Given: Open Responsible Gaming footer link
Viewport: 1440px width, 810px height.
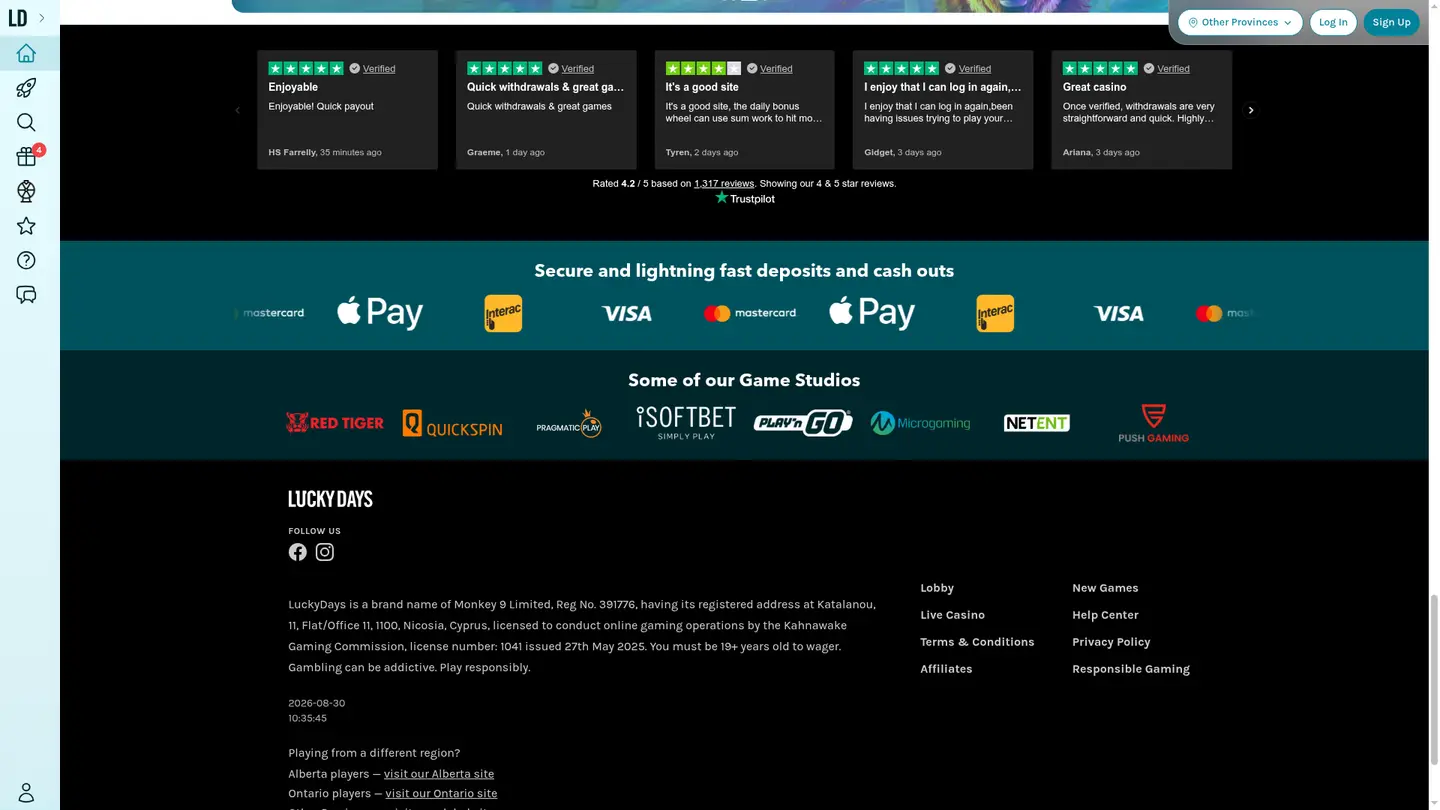Looking at the screenshot, I should 1131,669.
